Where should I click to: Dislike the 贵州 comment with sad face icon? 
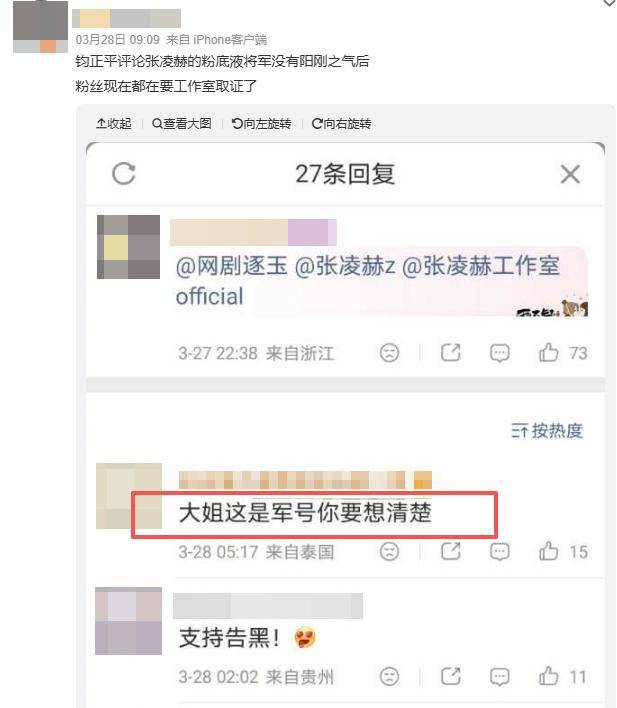[x=389, y=676]
